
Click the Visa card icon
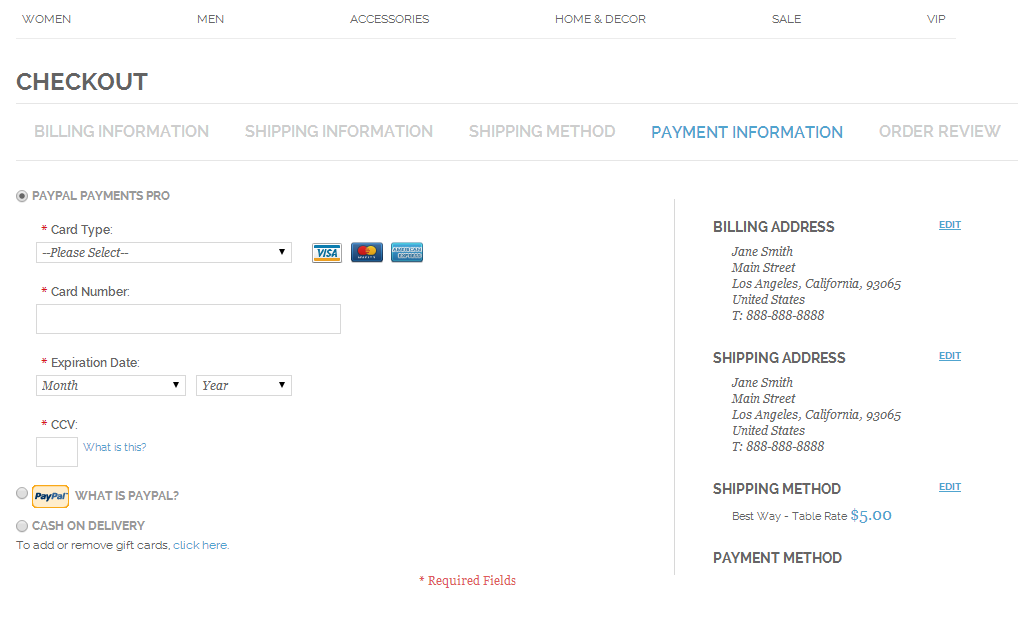(x=326, y=252)
